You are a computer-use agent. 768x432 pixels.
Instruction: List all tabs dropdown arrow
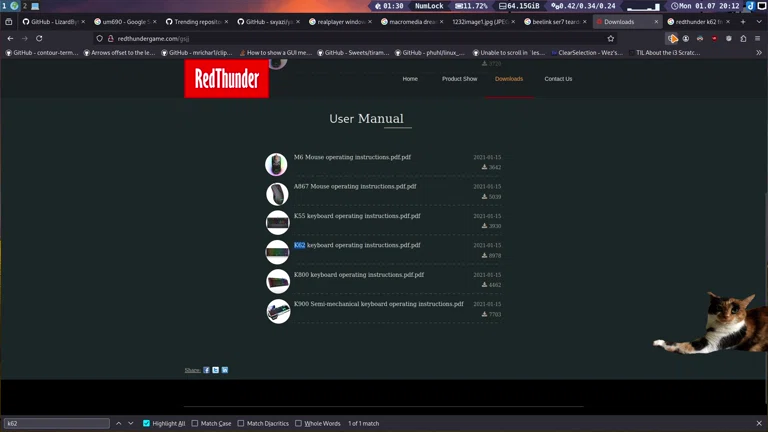759,22
